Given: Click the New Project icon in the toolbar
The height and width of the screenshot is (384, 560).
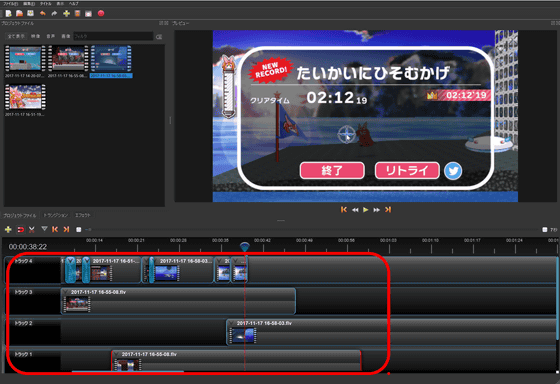Looking at the screenshot, I should pyautogui.click(x=9, y=14).
